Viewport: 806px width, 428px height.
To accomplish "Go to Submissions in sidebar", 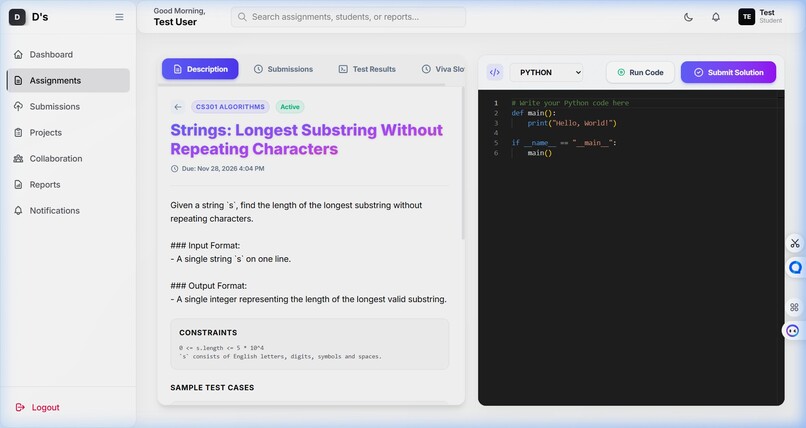I will (x=68, y=106).
